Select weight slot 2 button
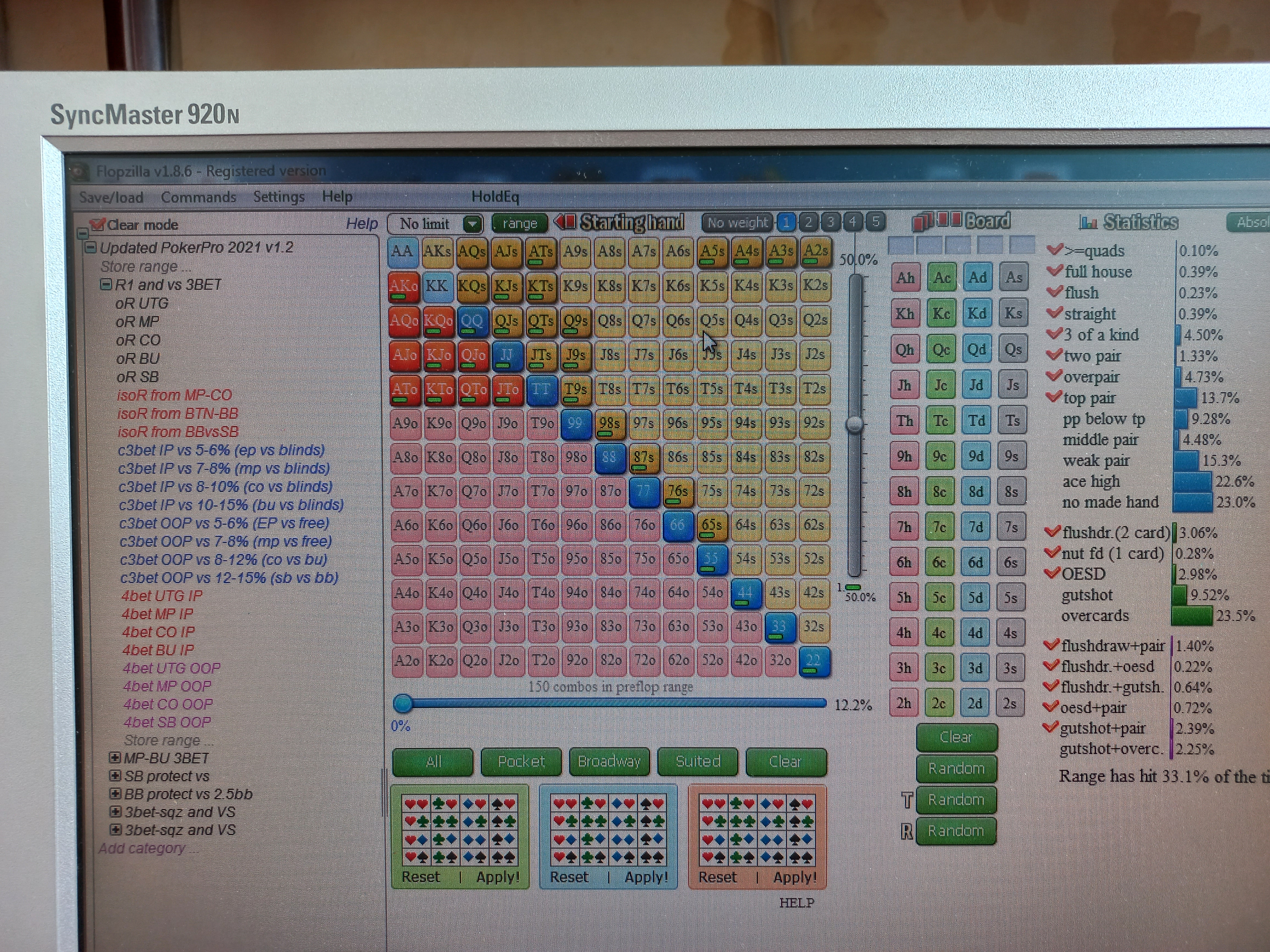The height and width of the screenshot is (952, 1270). point(808,222)
